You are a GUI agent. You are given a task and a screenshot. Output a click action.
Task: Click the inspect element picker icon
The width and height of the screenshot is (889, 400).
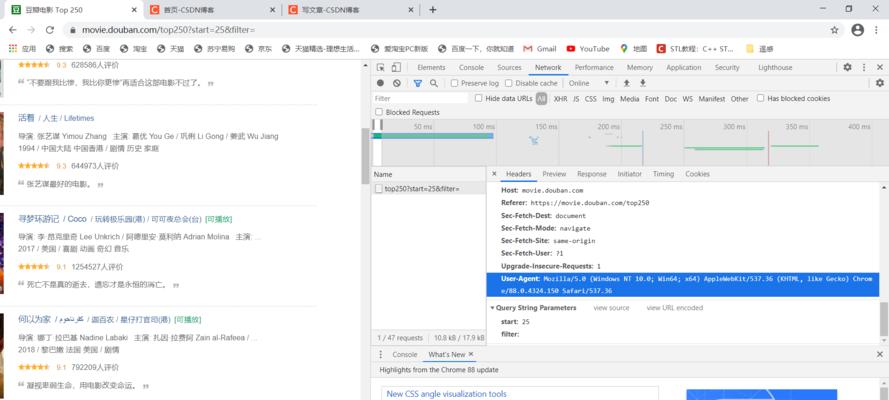380,67
